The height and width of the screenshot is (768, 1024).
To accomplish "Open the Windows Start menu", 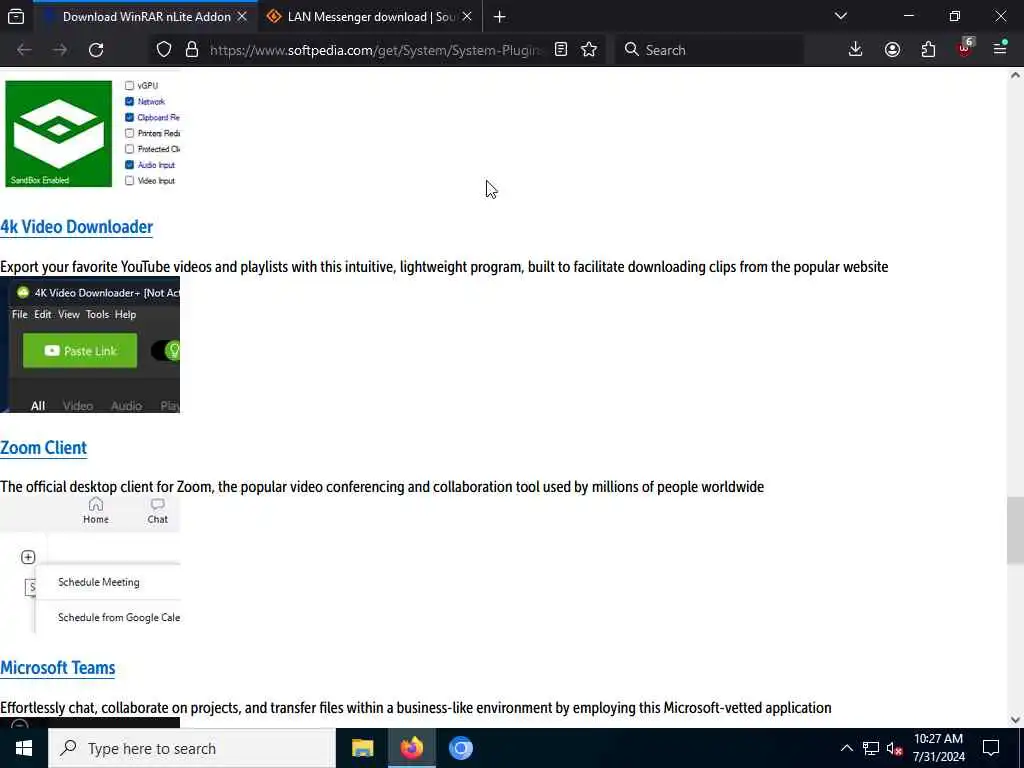I will click(24, 748).
